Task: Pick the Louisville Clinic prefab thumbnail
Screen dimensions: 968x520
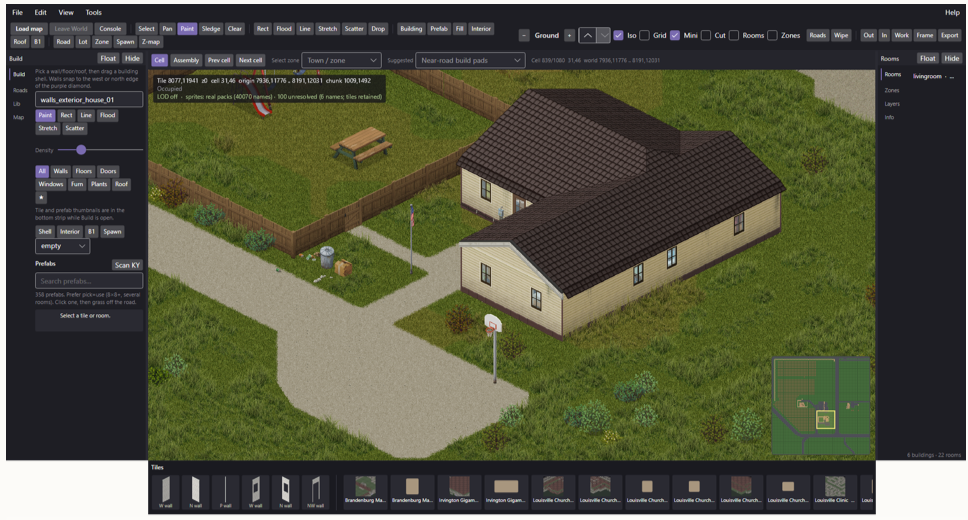Action: 835,490
